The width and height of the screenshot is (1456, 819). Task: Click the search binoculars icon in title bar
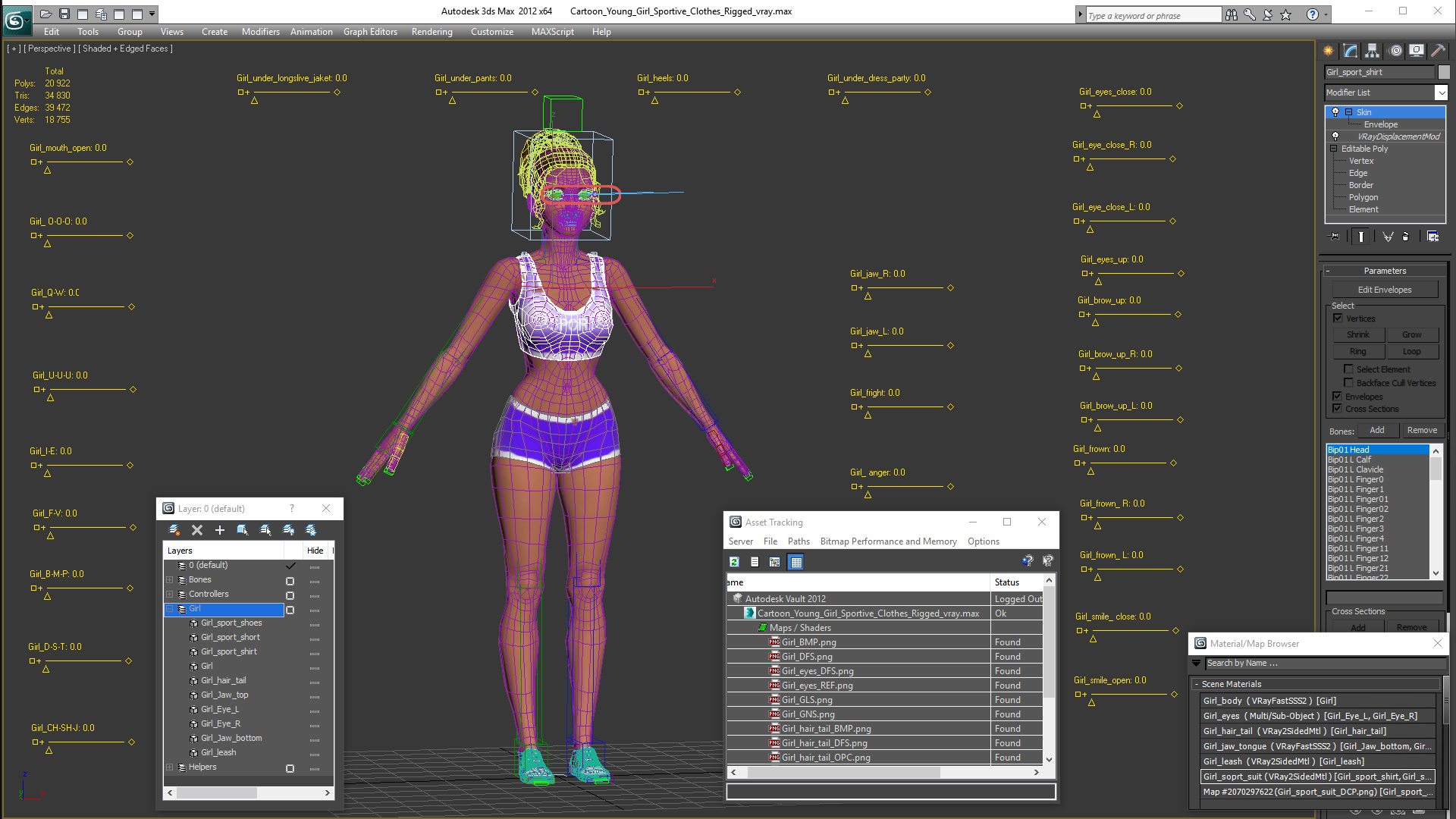point(1232,14)
